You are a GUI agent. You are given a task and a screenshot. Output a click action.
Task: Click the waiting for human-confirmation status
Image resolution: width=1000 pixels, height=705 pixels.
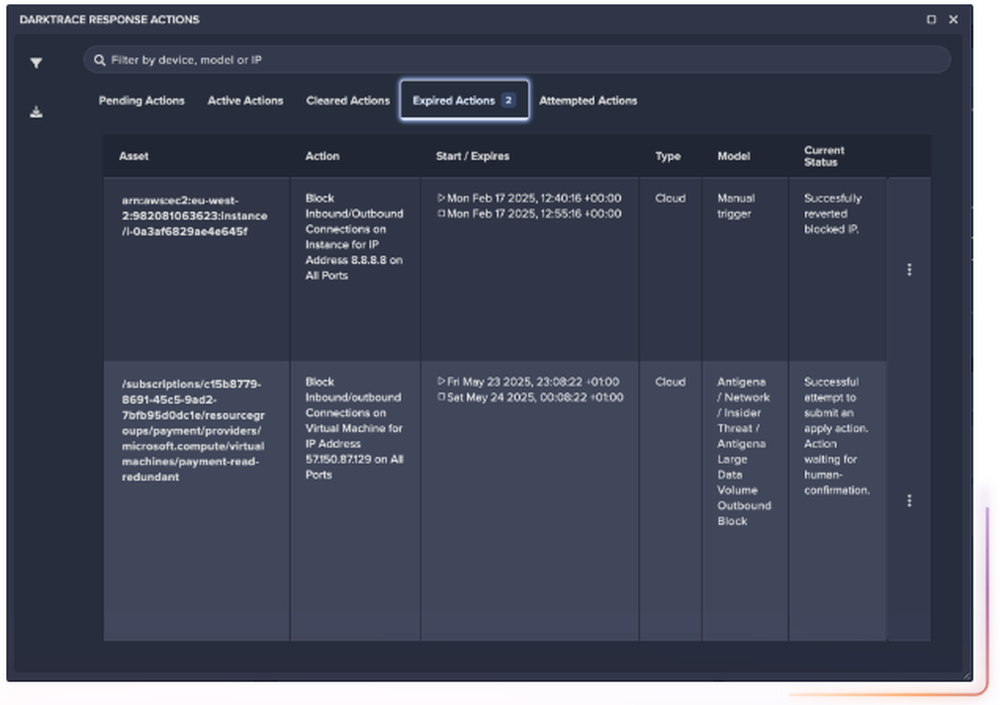837,436
